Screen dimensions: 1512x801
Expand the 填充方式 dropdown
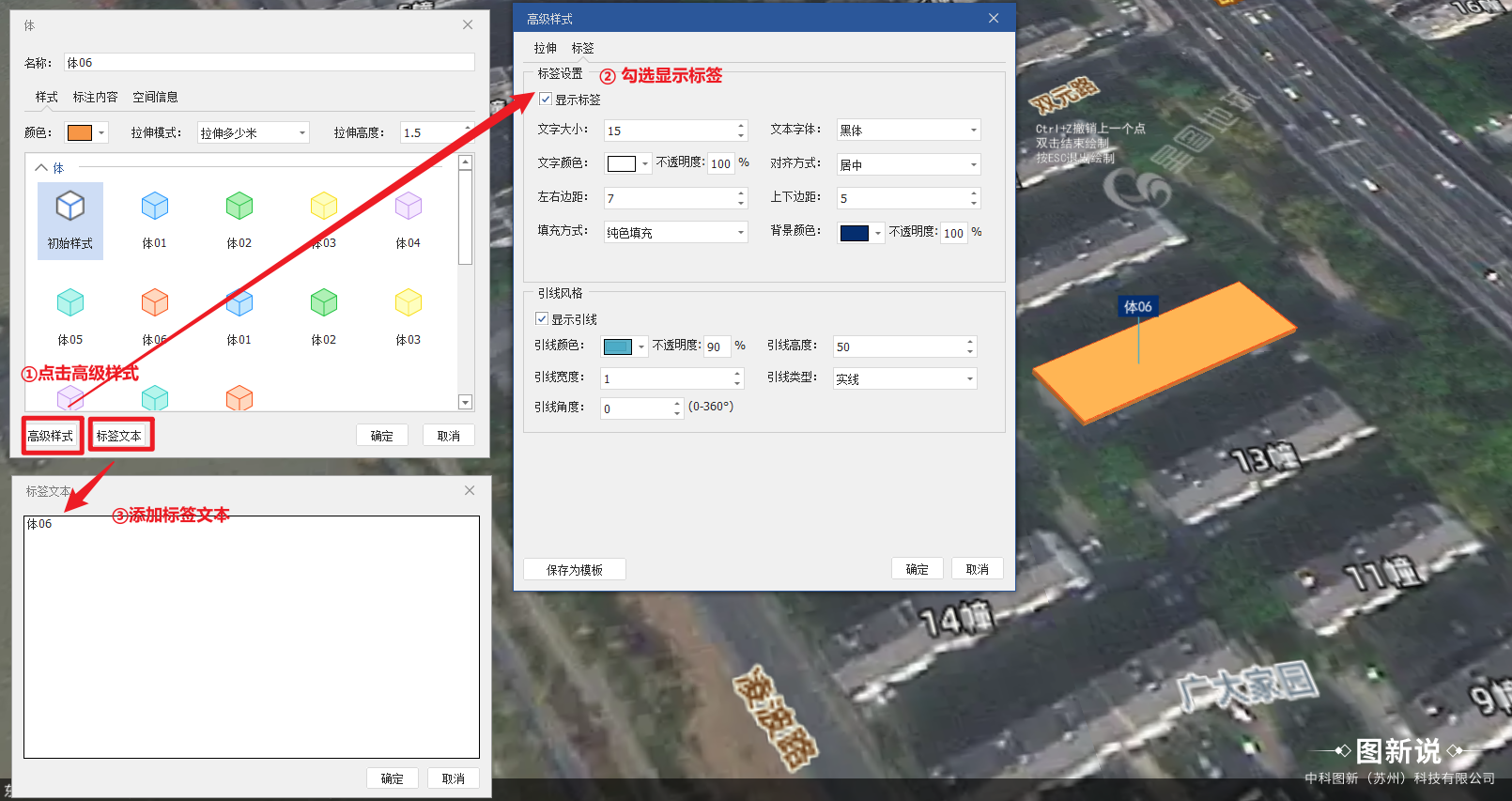point(674,232)
